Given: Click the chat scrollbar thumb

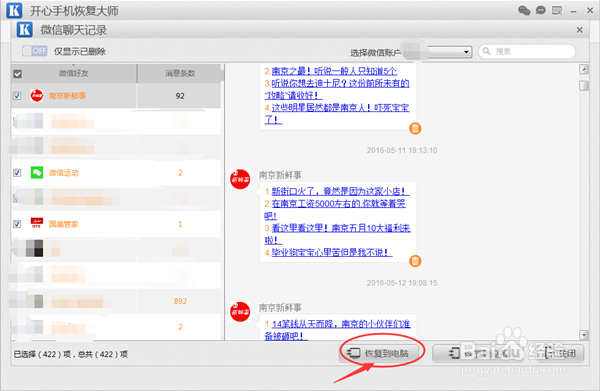Looking at the screenshot, I should [x=584, y=86].
